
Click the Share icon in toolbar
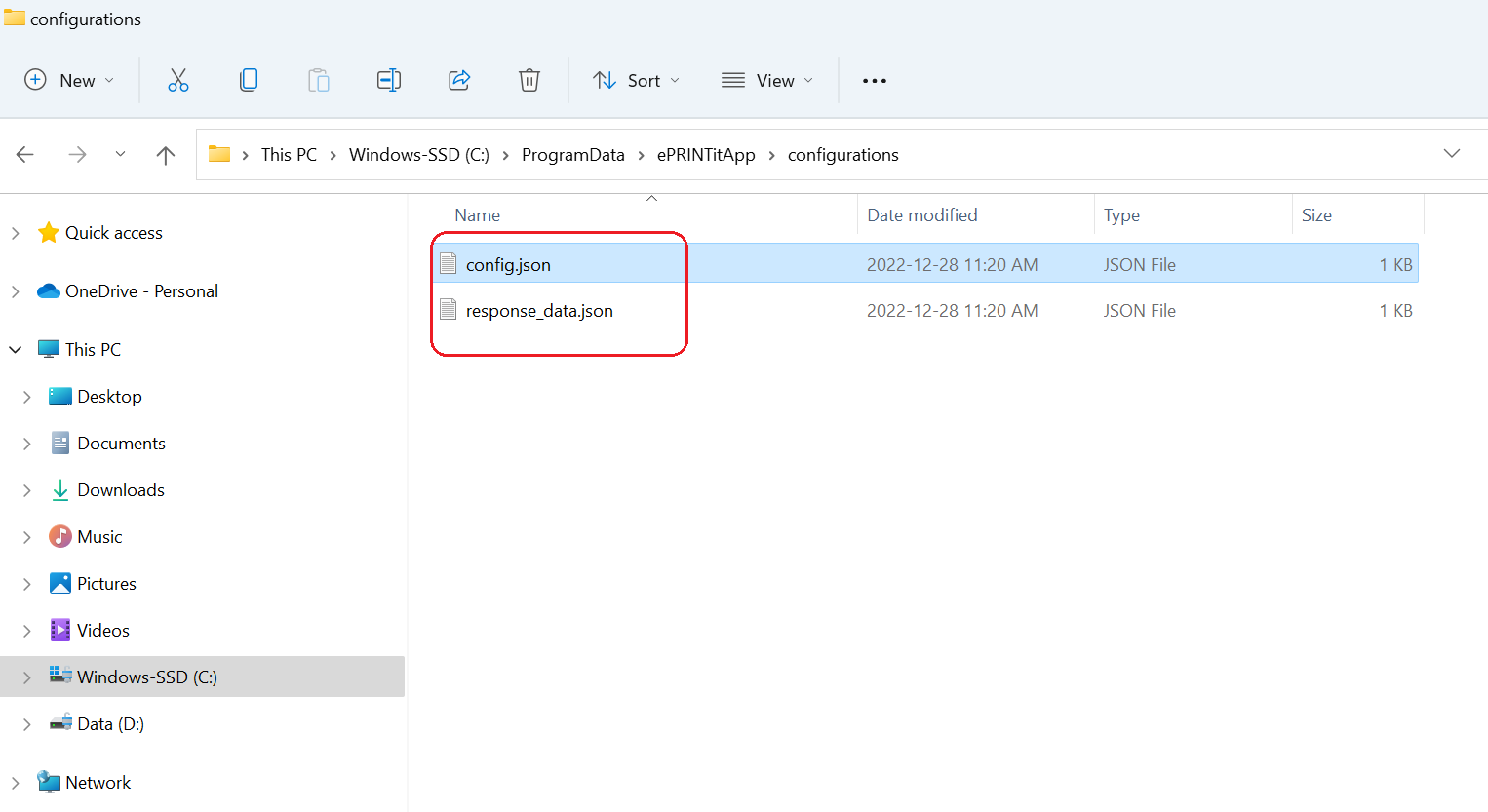tap(459, 80)
